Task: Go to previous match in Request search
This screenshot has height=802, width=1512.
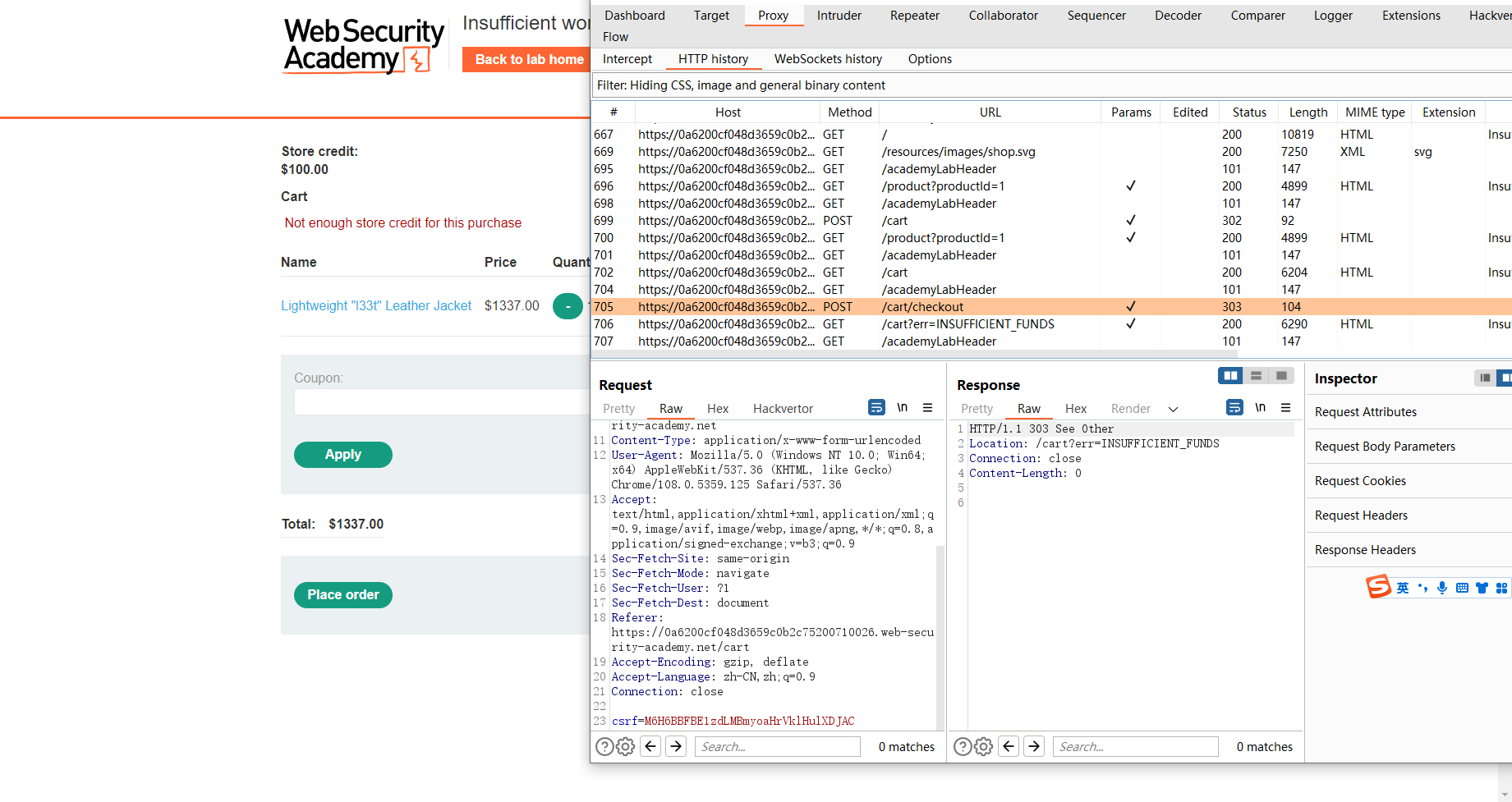Action: [650, 746]
